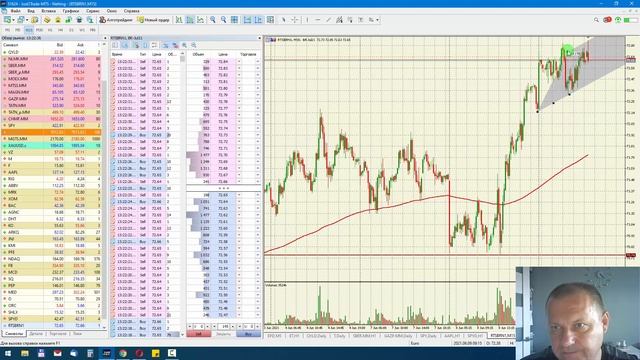This screenshot has height=360, width=640.
Task: Select the equidistant channel tool
Action: click(339, 20)
